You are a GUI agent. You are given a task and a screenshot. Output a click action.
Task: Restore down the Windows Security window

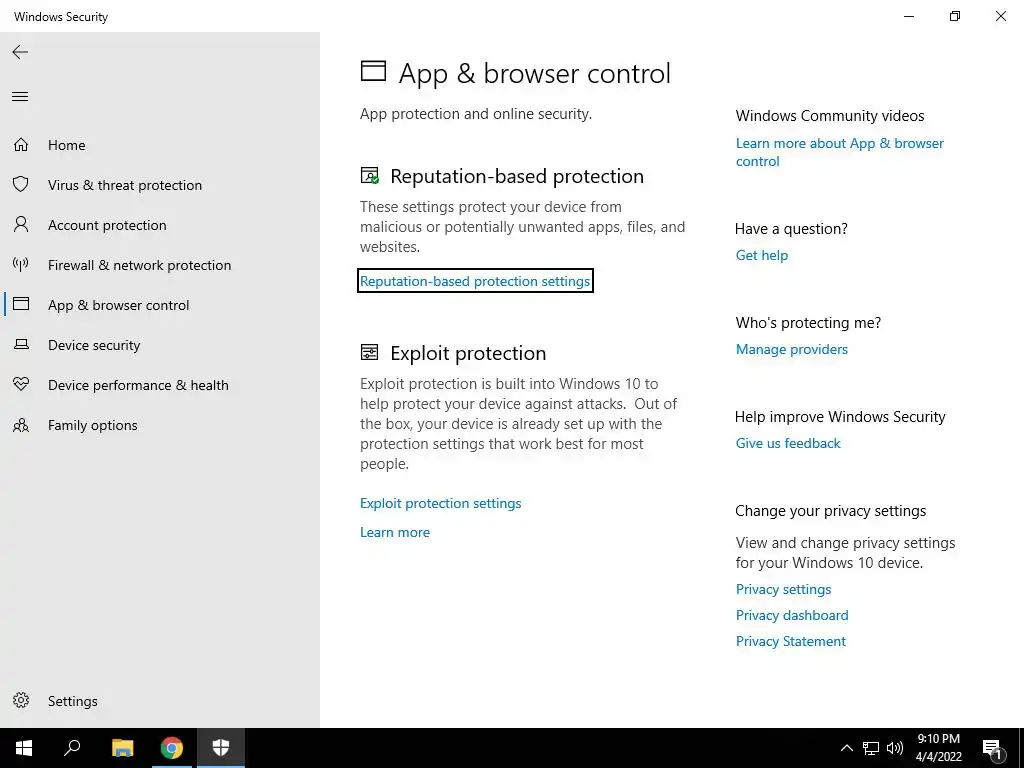955,16
